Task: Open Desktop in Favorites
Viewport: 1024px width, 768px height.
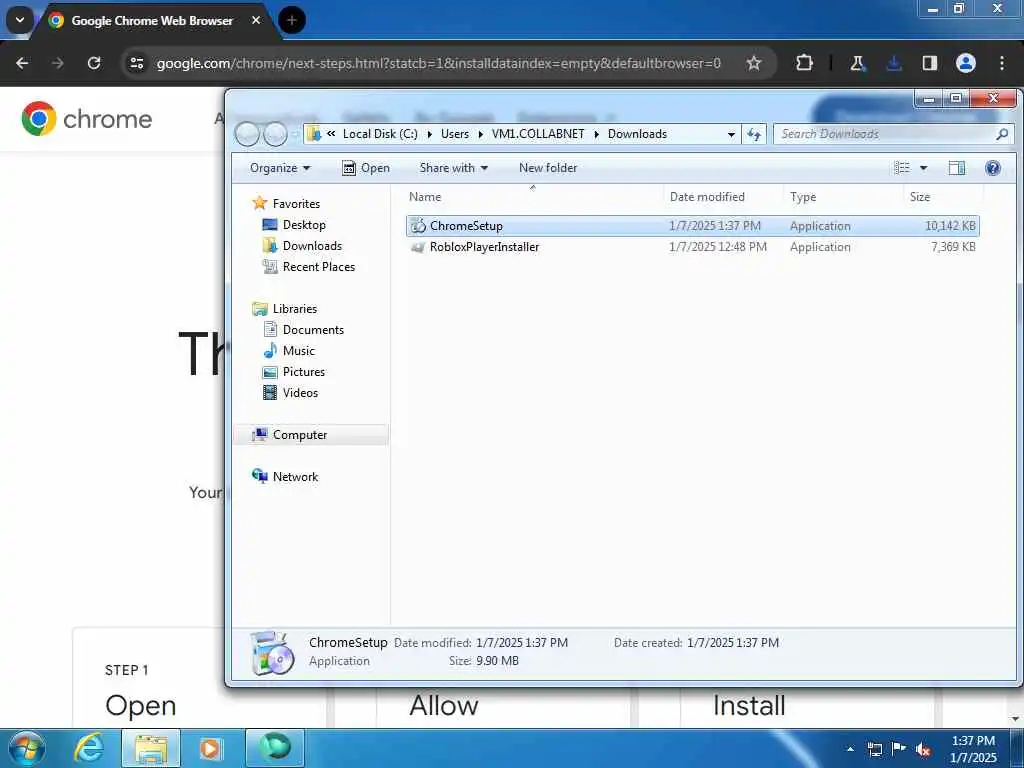Action: (304, 225)
